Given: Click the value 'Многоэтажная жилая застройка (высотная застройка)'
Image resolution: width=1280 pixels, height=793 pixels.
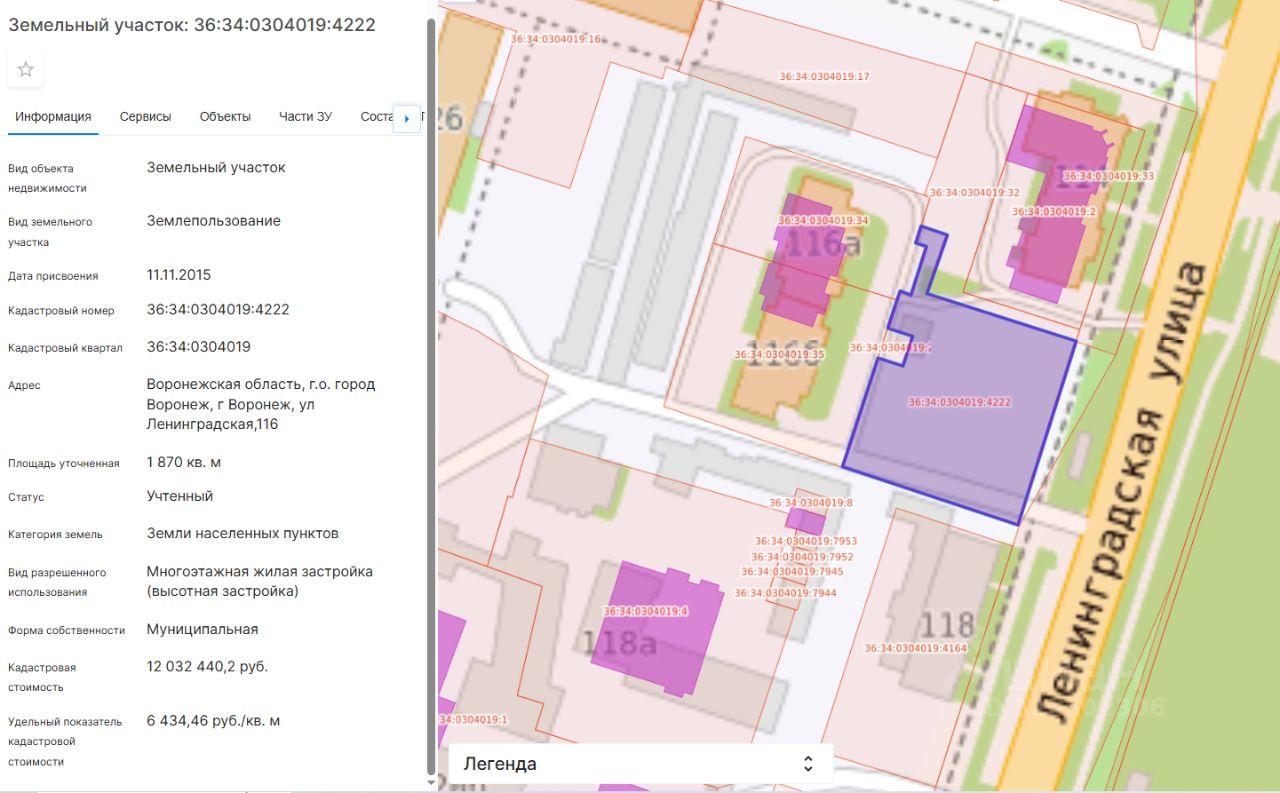Looking at the screenshot, I should (260, 581).
